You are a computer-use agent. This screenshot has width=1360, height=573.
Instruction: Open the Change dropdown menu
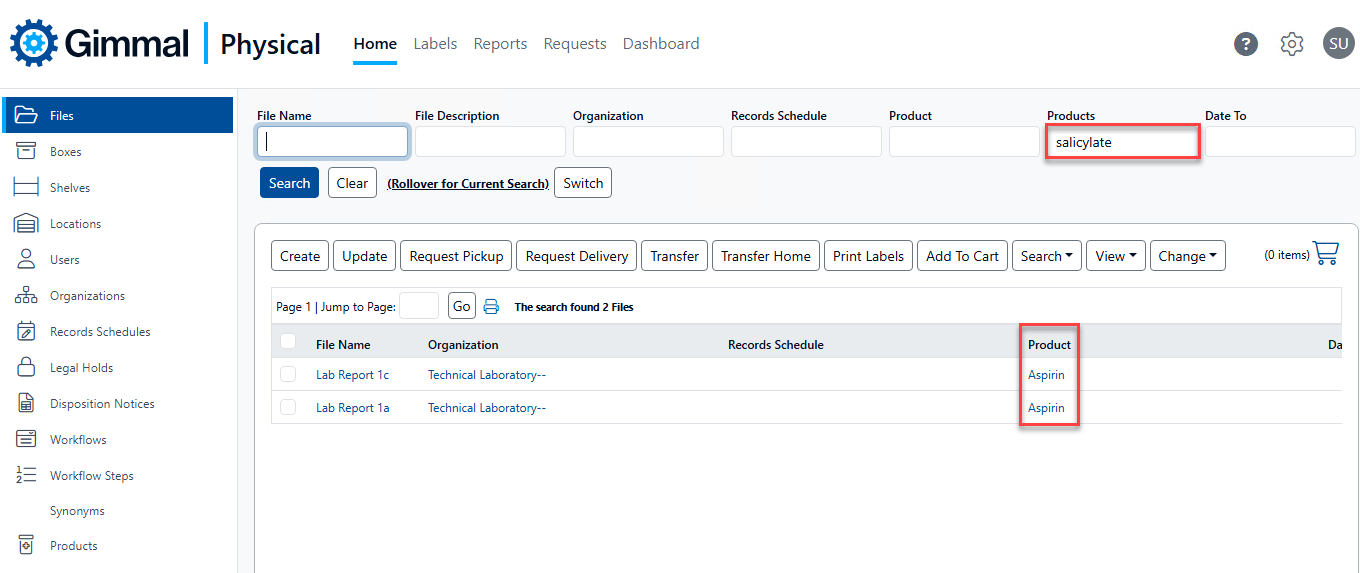point(1187,256)
